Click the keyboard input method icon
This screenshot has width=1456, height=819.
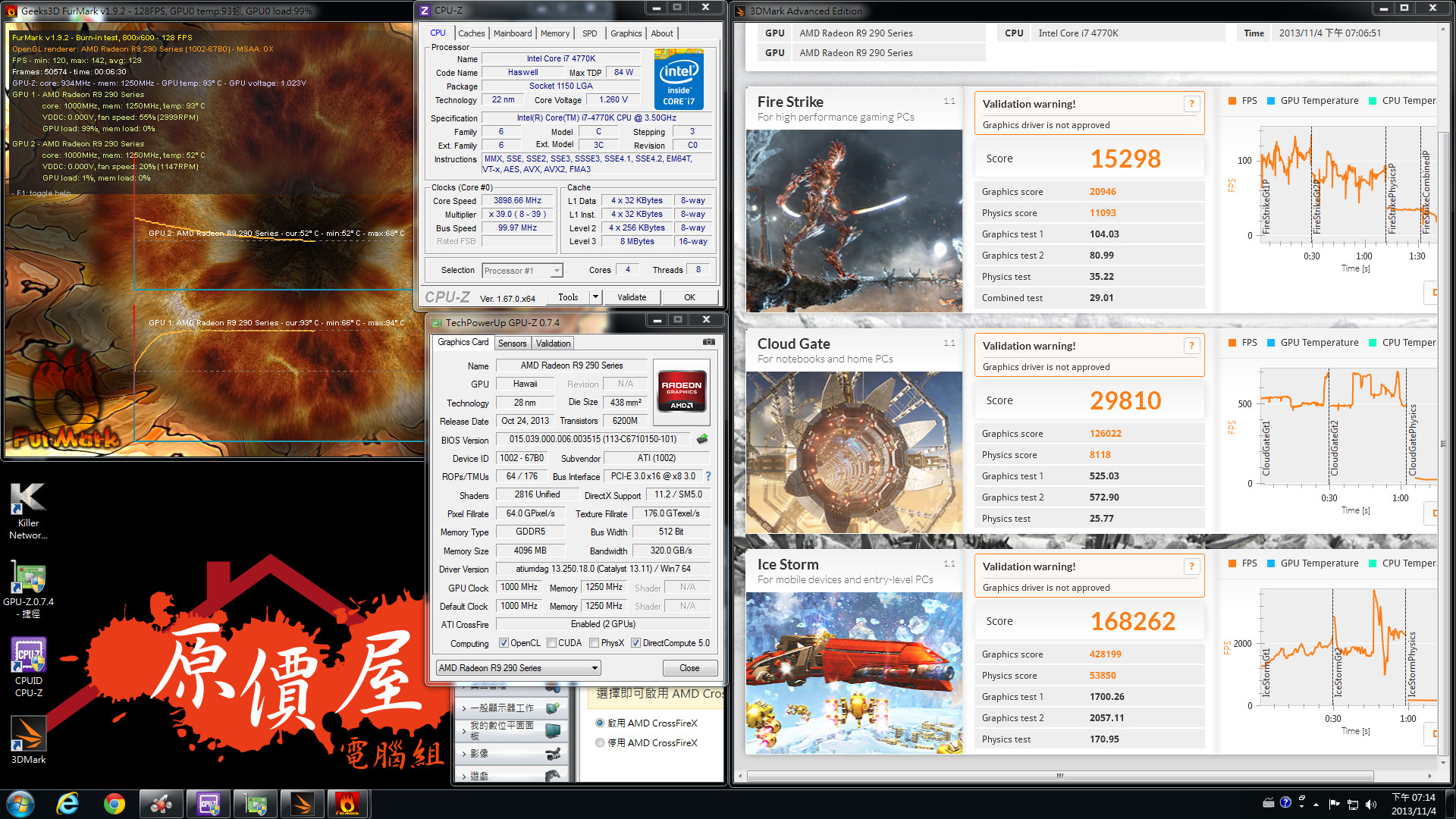click(1268, 802)
